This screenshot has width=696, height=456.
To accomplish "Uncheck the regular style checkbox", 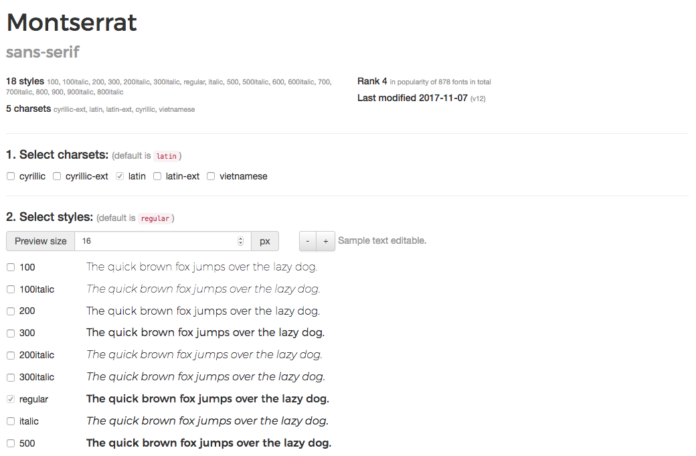I will pyautogui.click(x=10, y=399).
